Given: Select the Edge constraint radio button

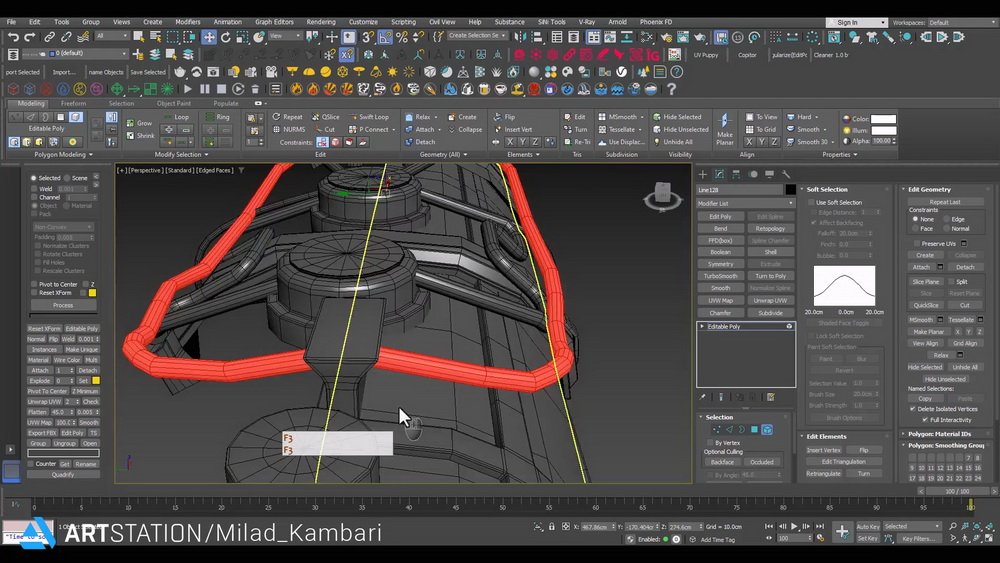Looking at the screenshot, I should click(946, 219).
